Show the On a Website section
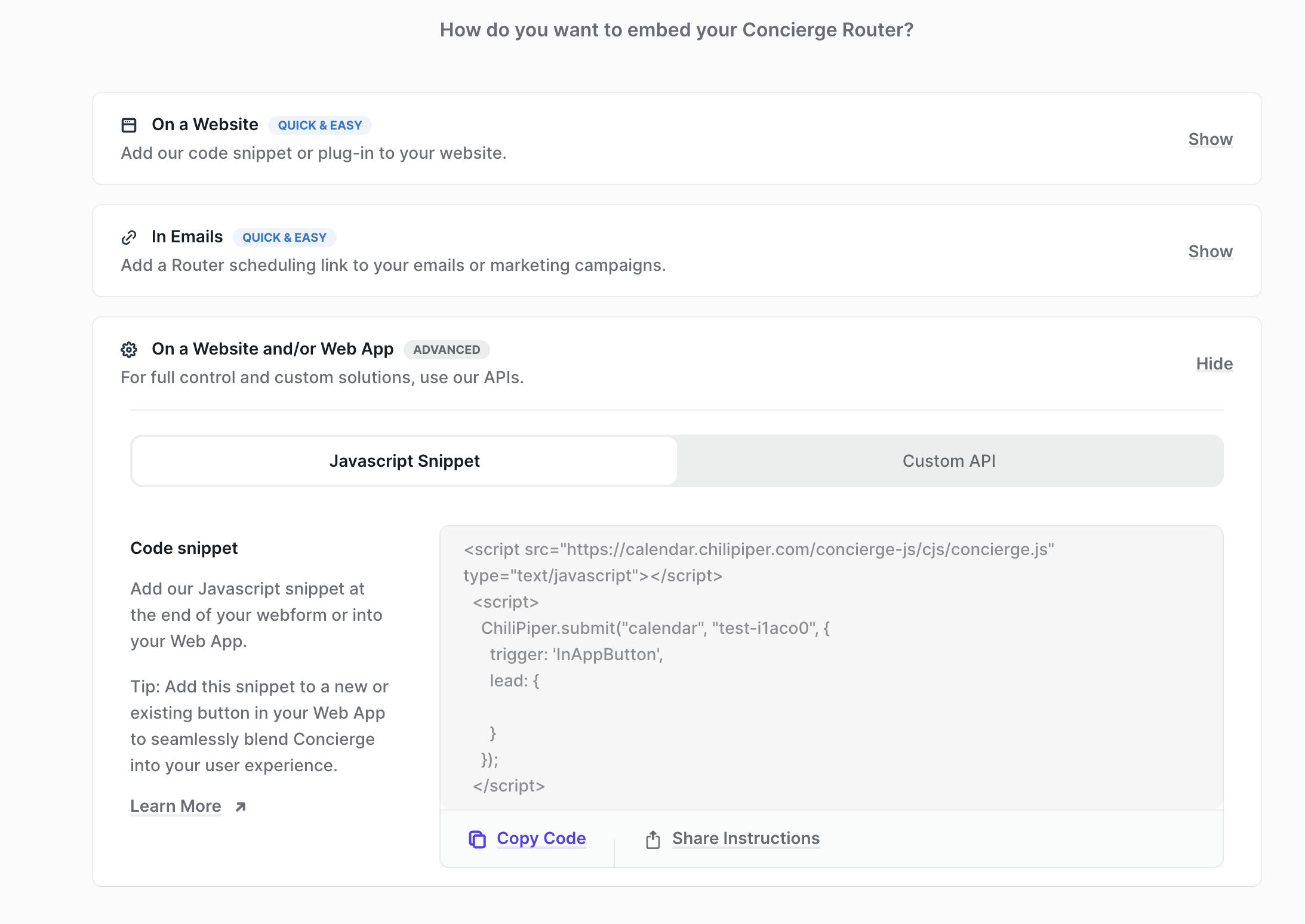This screenshot has width=1305, height=924. coord(1210,139)
